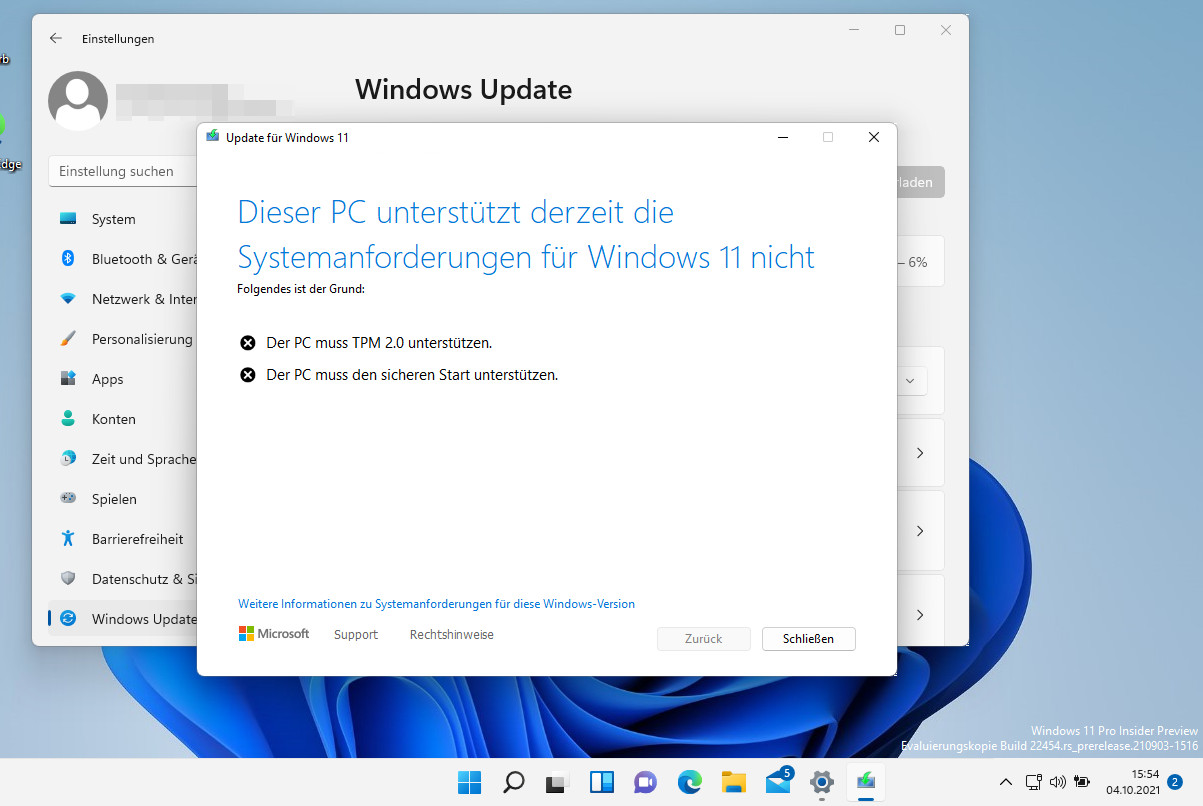Open Zeit und Sprache settings
The image size is (1203, 806).
pyautogui.click(x=122, y=459)
